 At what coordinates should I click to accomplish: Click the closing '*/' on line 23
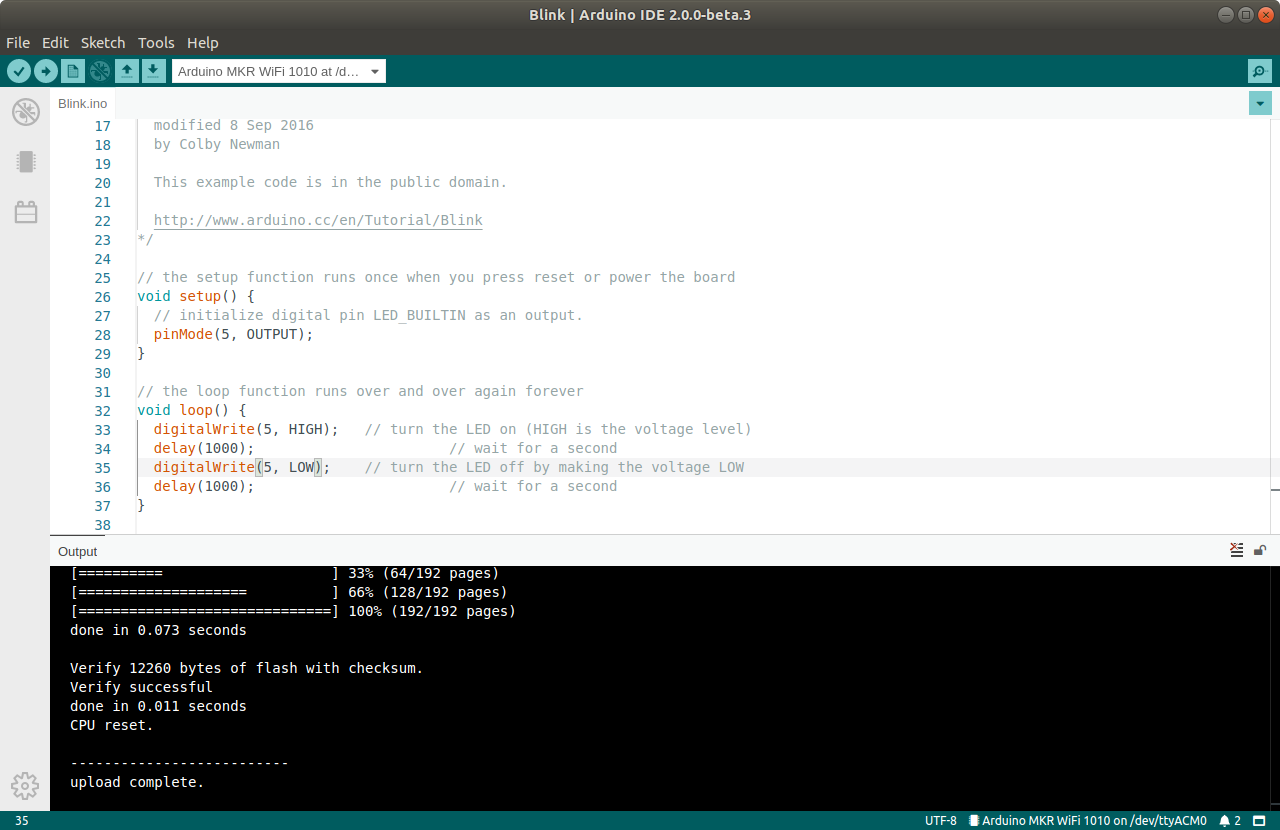(145, 240)
